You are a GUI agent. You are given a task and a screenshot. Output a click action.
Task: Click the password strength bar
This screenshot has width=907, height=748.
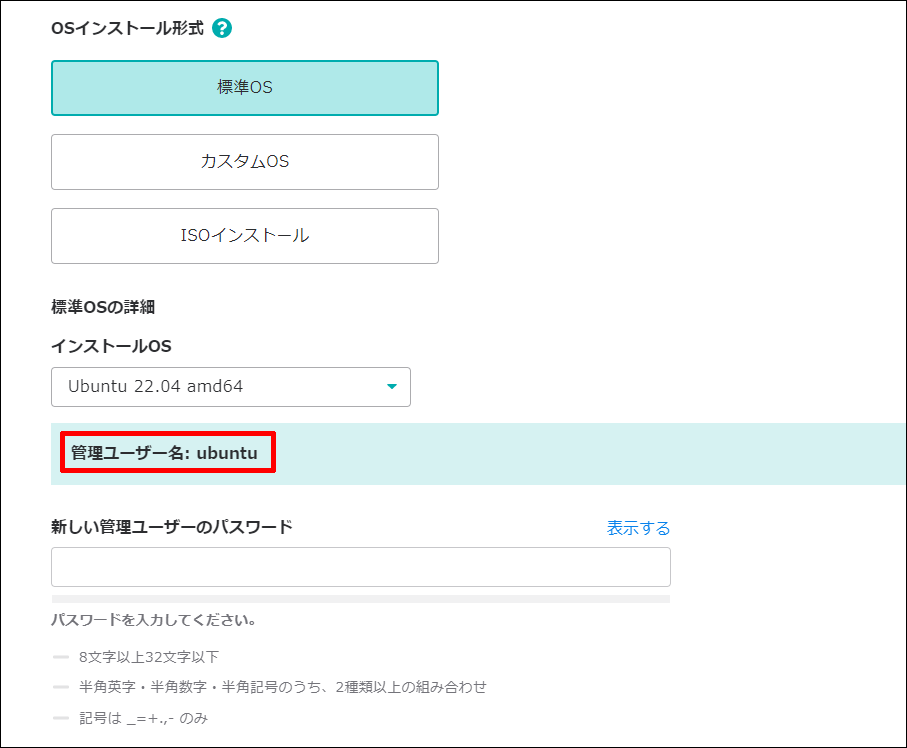(360, 599)
